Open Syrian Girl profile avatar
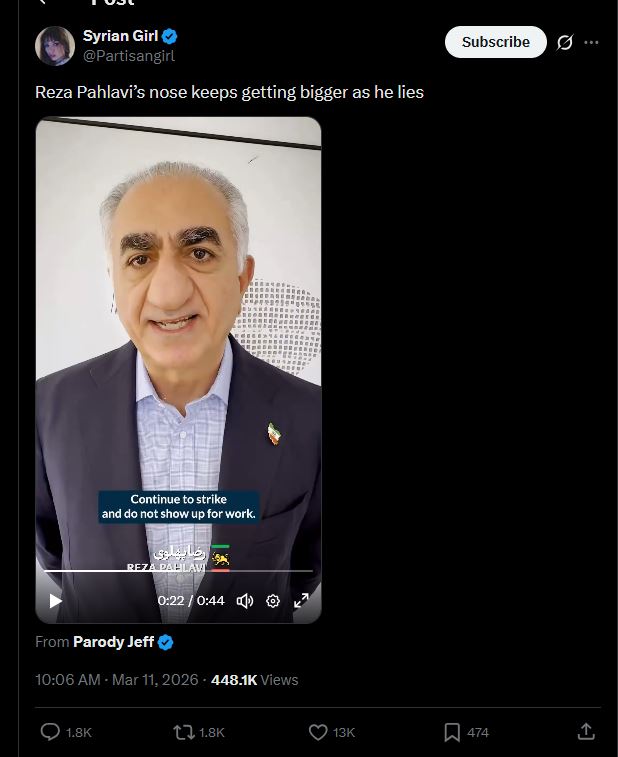 pos(55,45)
